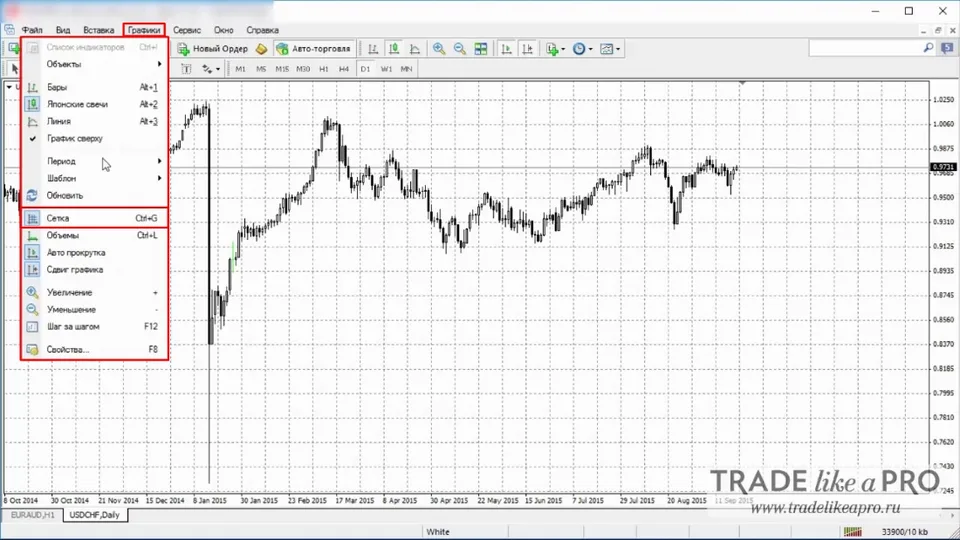The width and height of the screenshot is (960, 540).
Task: Open the indicators toolbar dropdown arrow
Action: click(563, 49)
